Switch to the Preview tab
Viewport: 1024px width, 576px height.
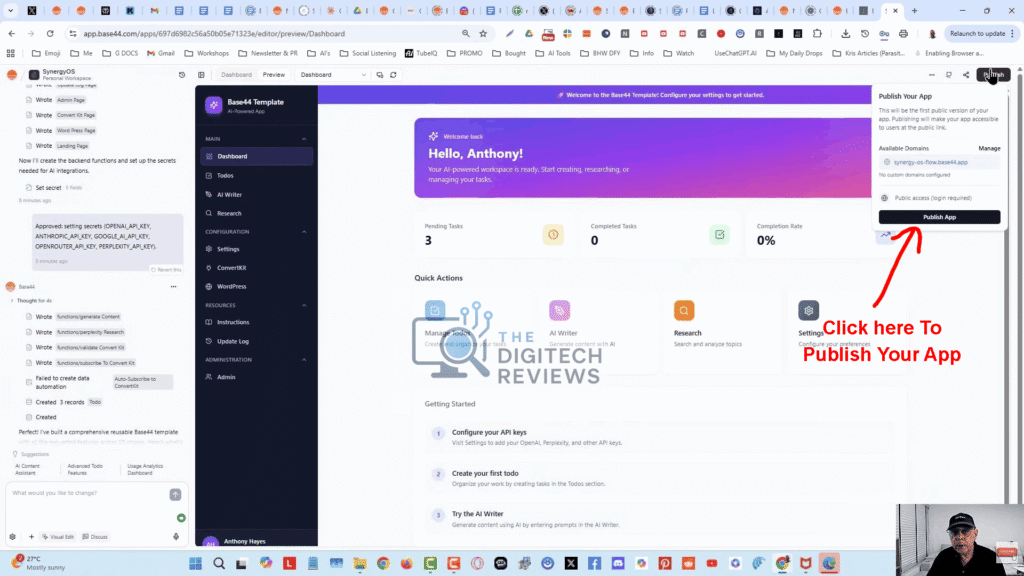[x=272, y=74]
